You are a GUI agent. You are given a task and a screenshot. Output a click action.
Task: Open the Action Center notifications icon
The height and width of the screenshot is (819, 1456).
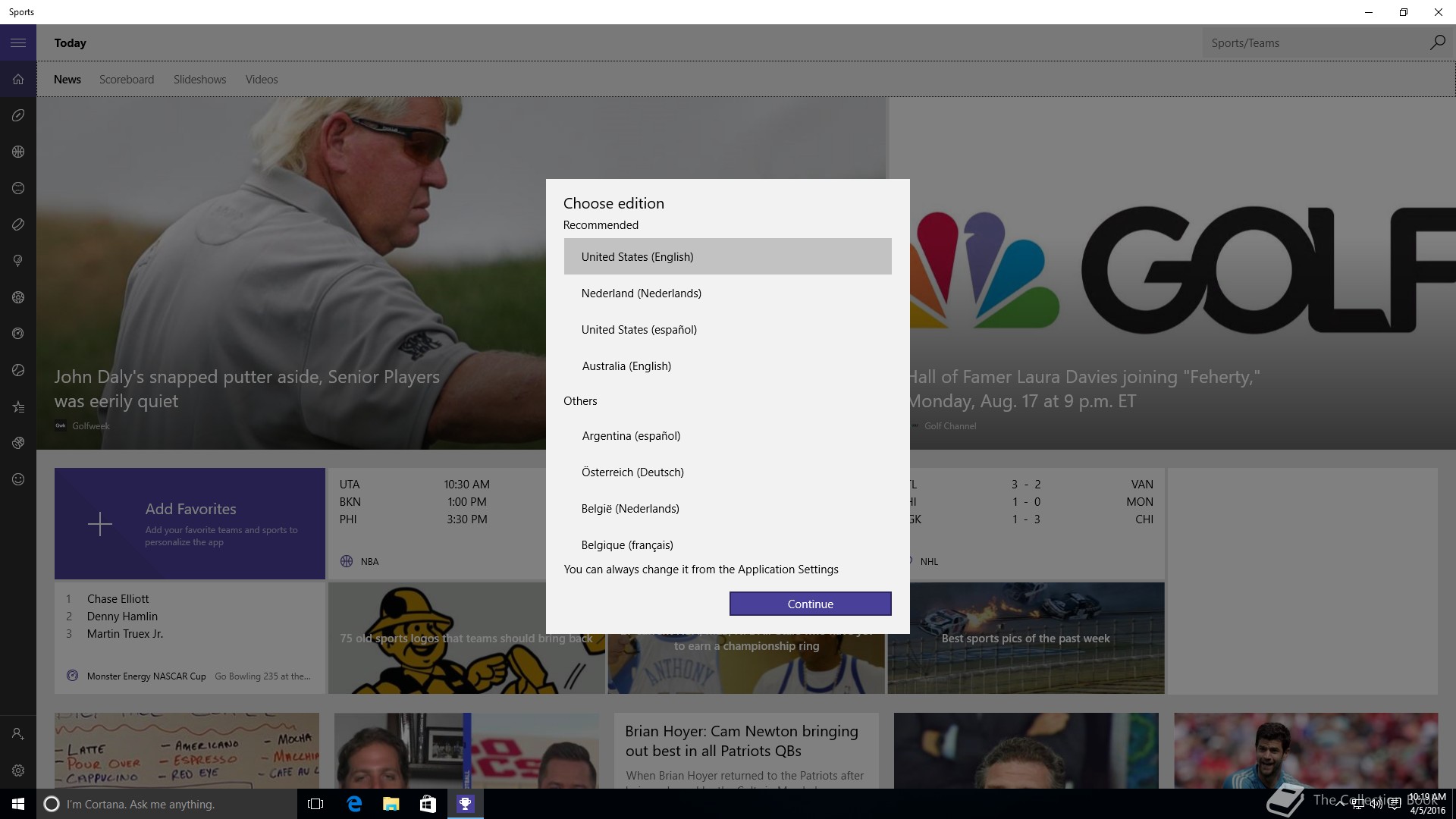click(x=1394, y=804)
